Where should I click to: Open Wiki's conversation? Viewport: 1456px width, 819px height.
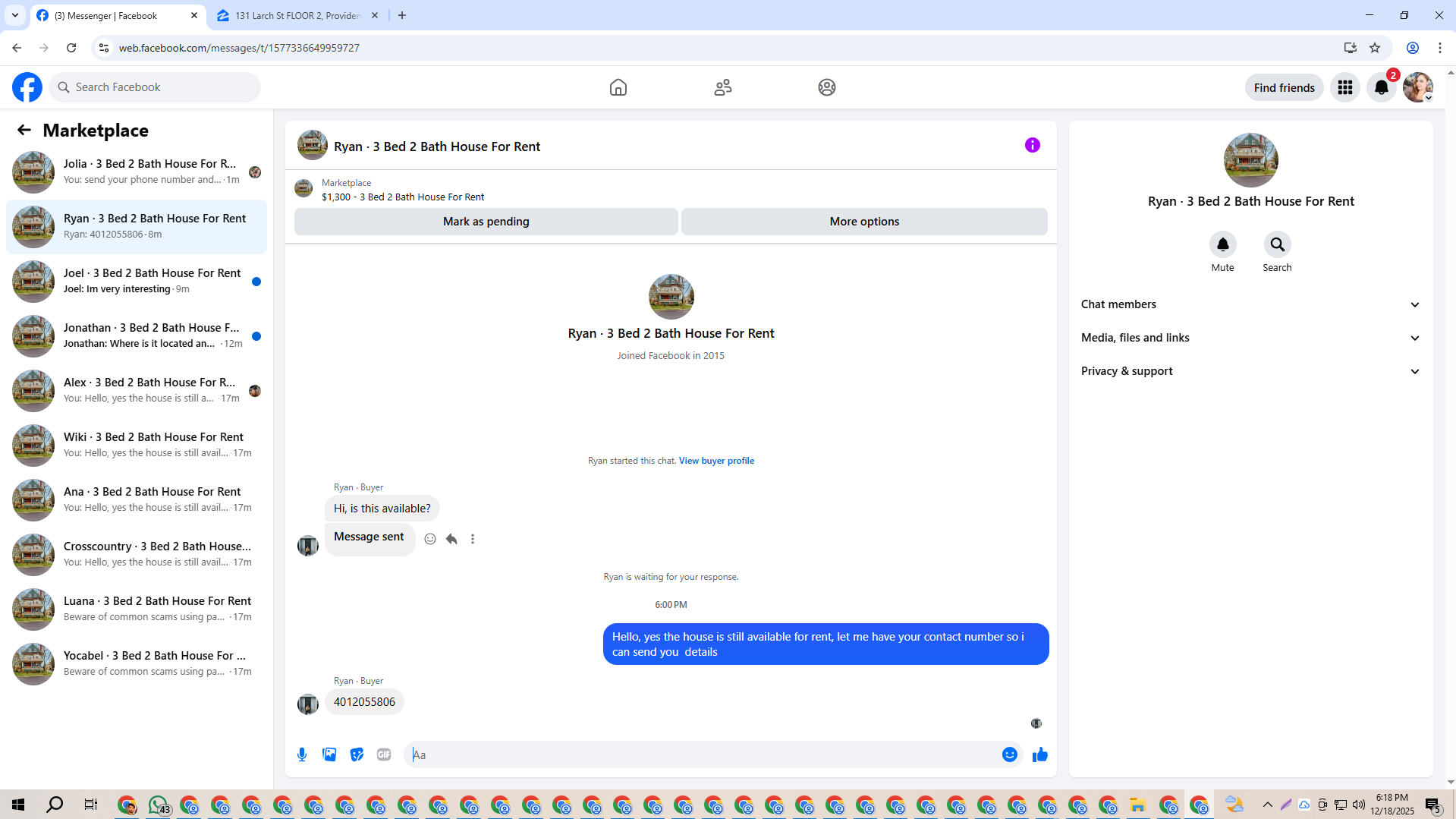(x=137, y=446)
